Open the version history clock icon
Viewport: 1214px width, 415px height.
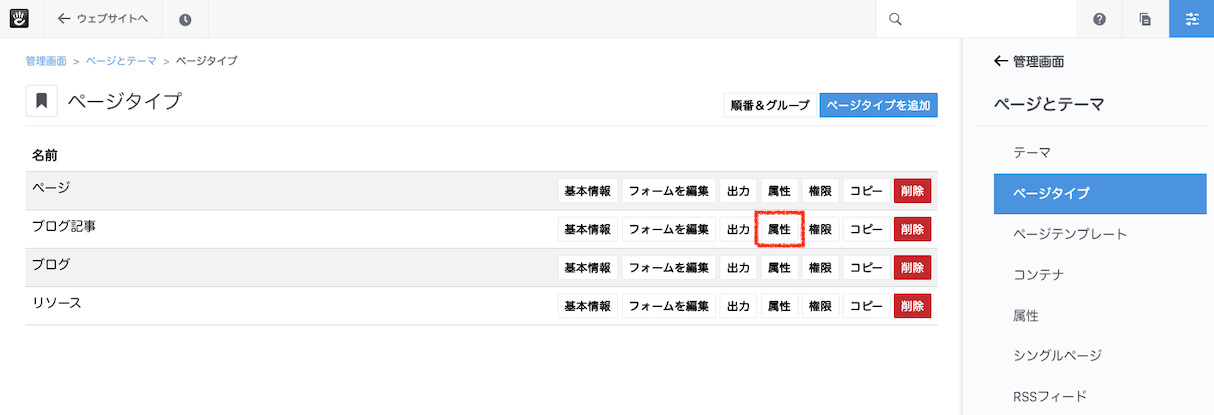(x=186, y=19)
